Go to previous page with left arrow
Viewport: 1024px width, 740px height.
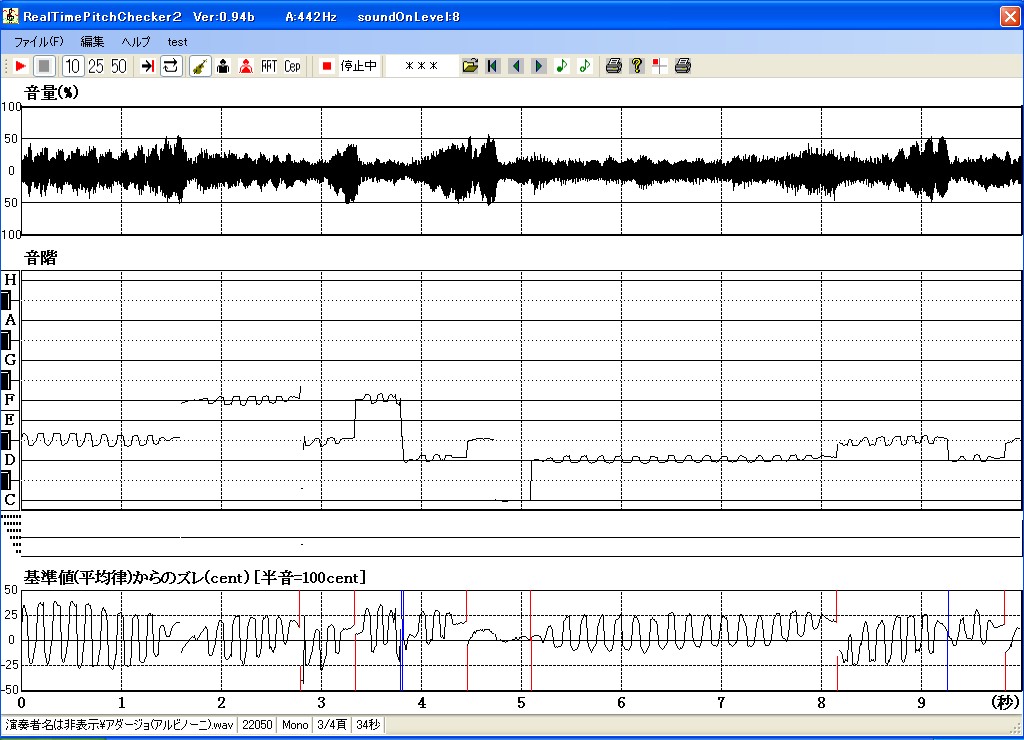point(516,66)
